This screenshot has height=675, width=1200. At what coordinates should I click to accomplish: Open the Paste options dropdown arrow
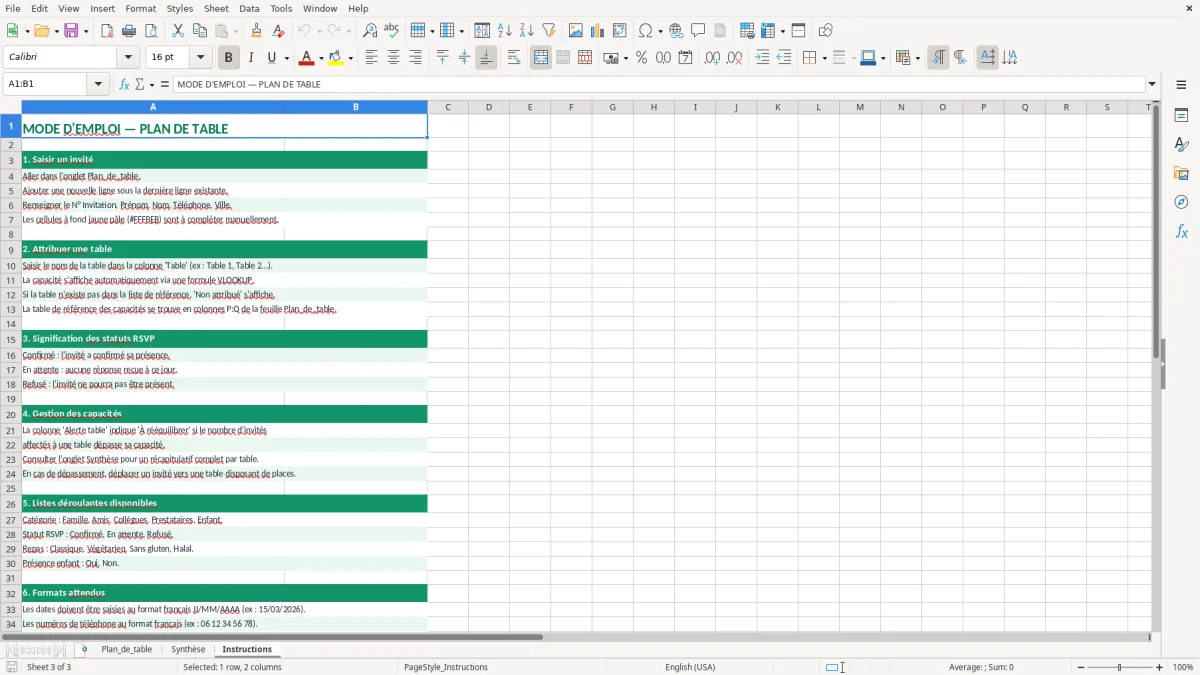235,31
